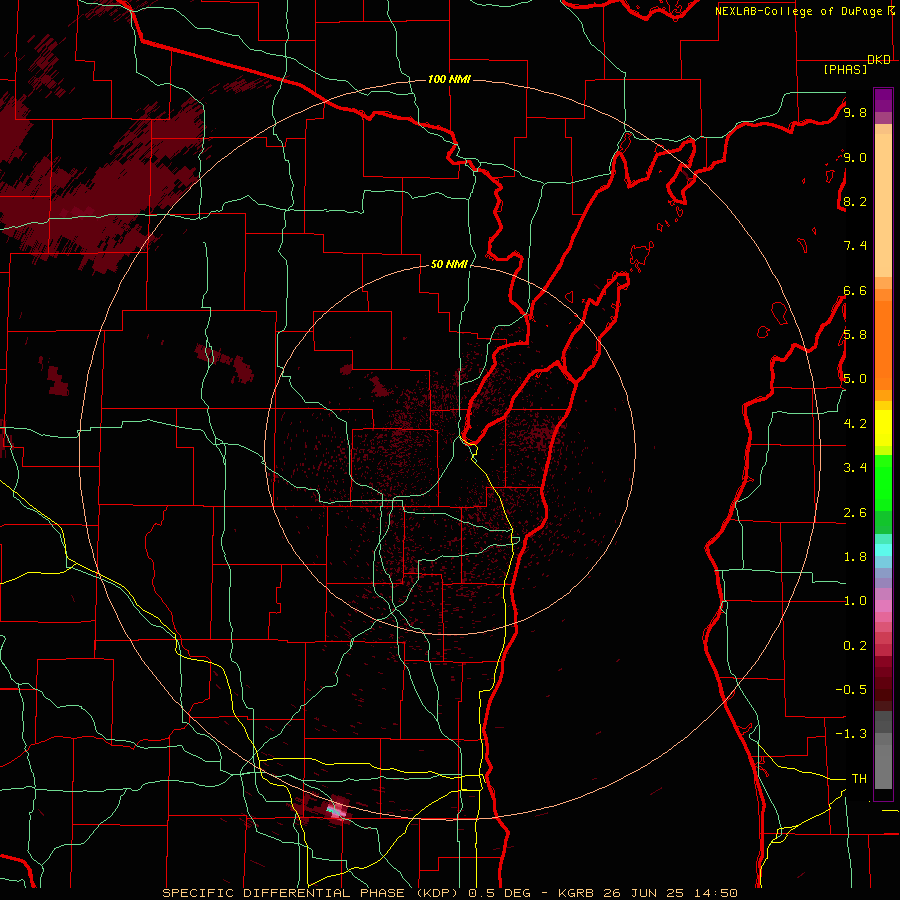The height and width of the screenshot is (900, 900).
Task: Click the 100 NMI range ring label
Action: pyautogui.click(x=449, y=79)
